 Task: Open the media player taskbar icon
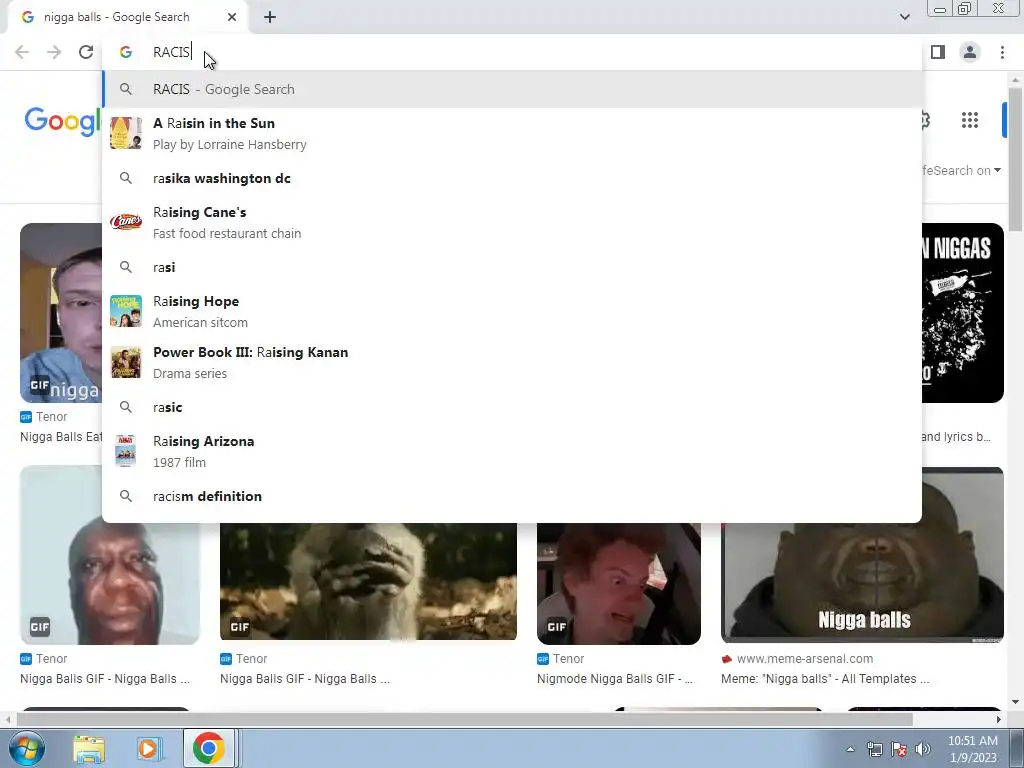(x=148, y=748)
